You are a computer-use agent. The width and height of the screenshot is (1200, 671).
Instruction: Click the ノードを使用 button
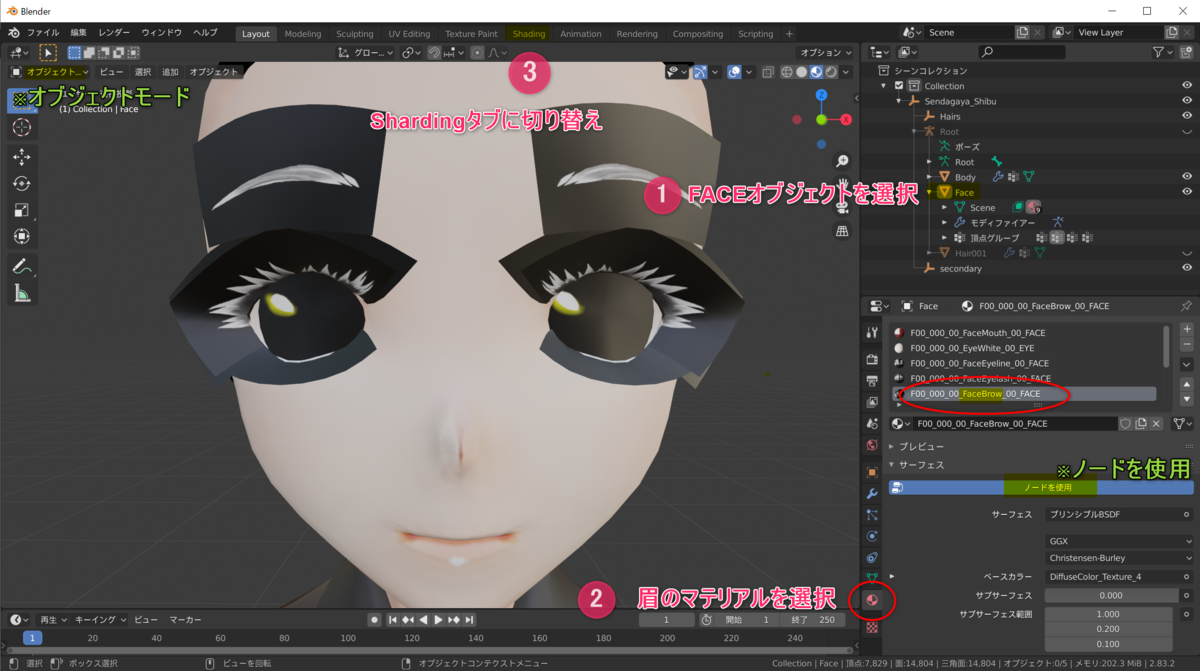tap(1042, 487)
